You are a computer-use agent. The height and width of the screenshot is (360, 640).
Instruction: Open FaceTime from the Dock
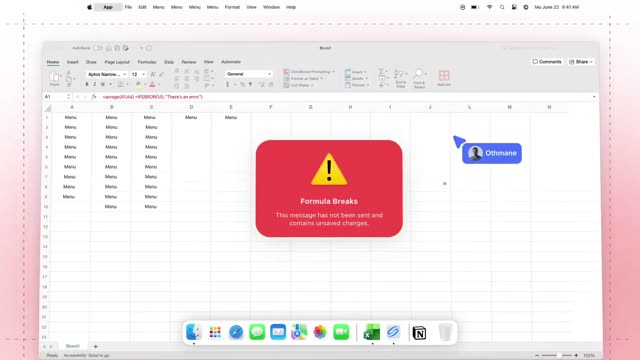341,332
